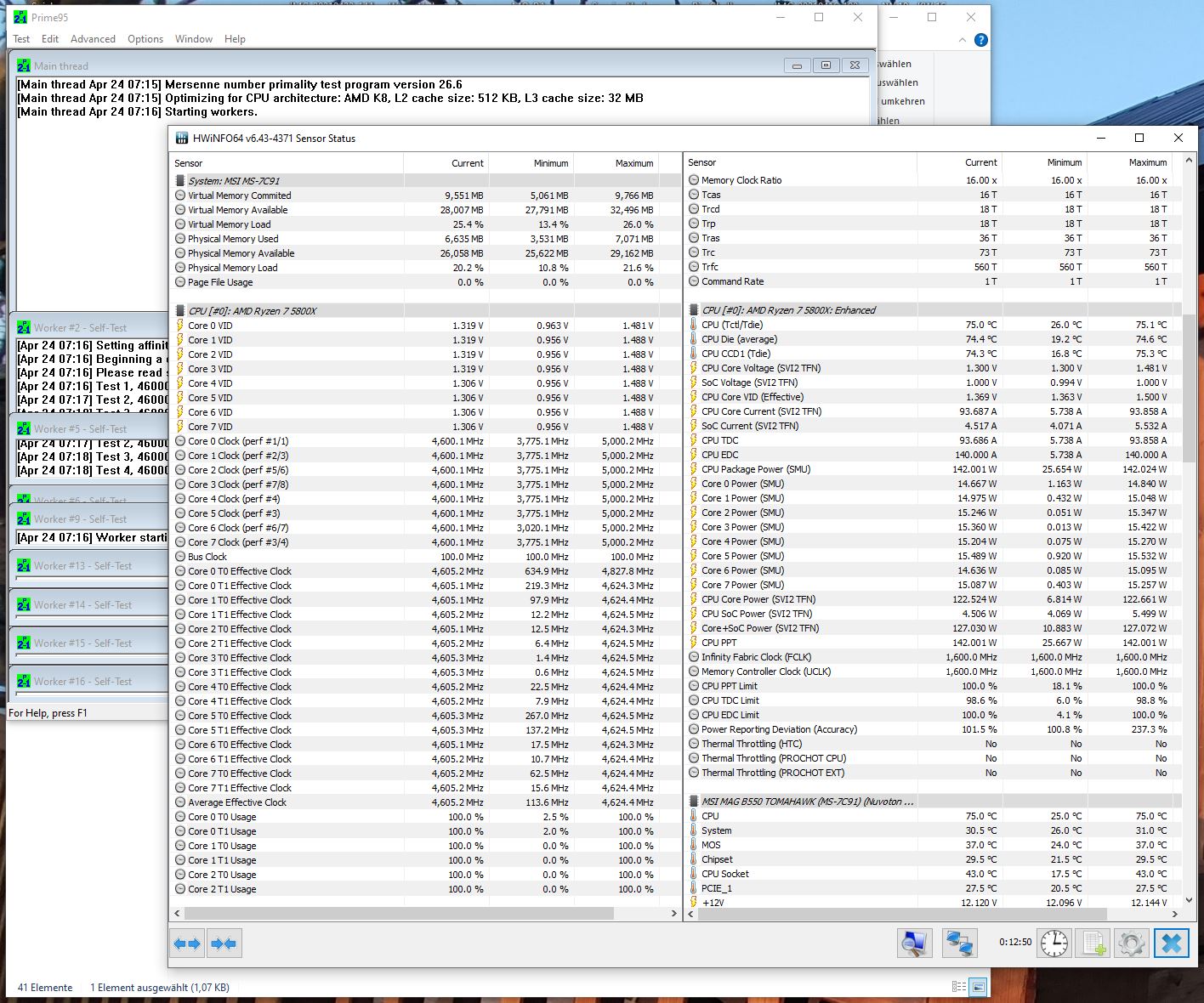
Task: Click the Worker #16 Self-Test window icon
Action: pyautogui.click(x=24, y=681)
